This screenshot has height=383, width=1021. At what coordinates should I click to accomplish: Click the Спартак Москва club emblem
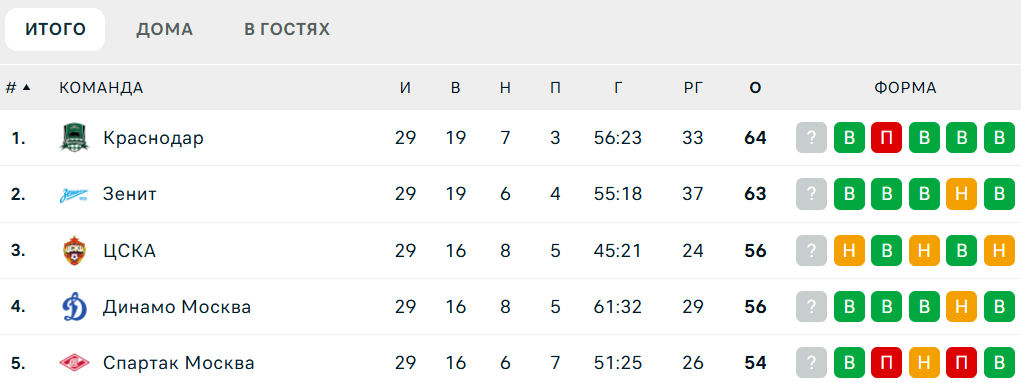[x=74, y=363]
